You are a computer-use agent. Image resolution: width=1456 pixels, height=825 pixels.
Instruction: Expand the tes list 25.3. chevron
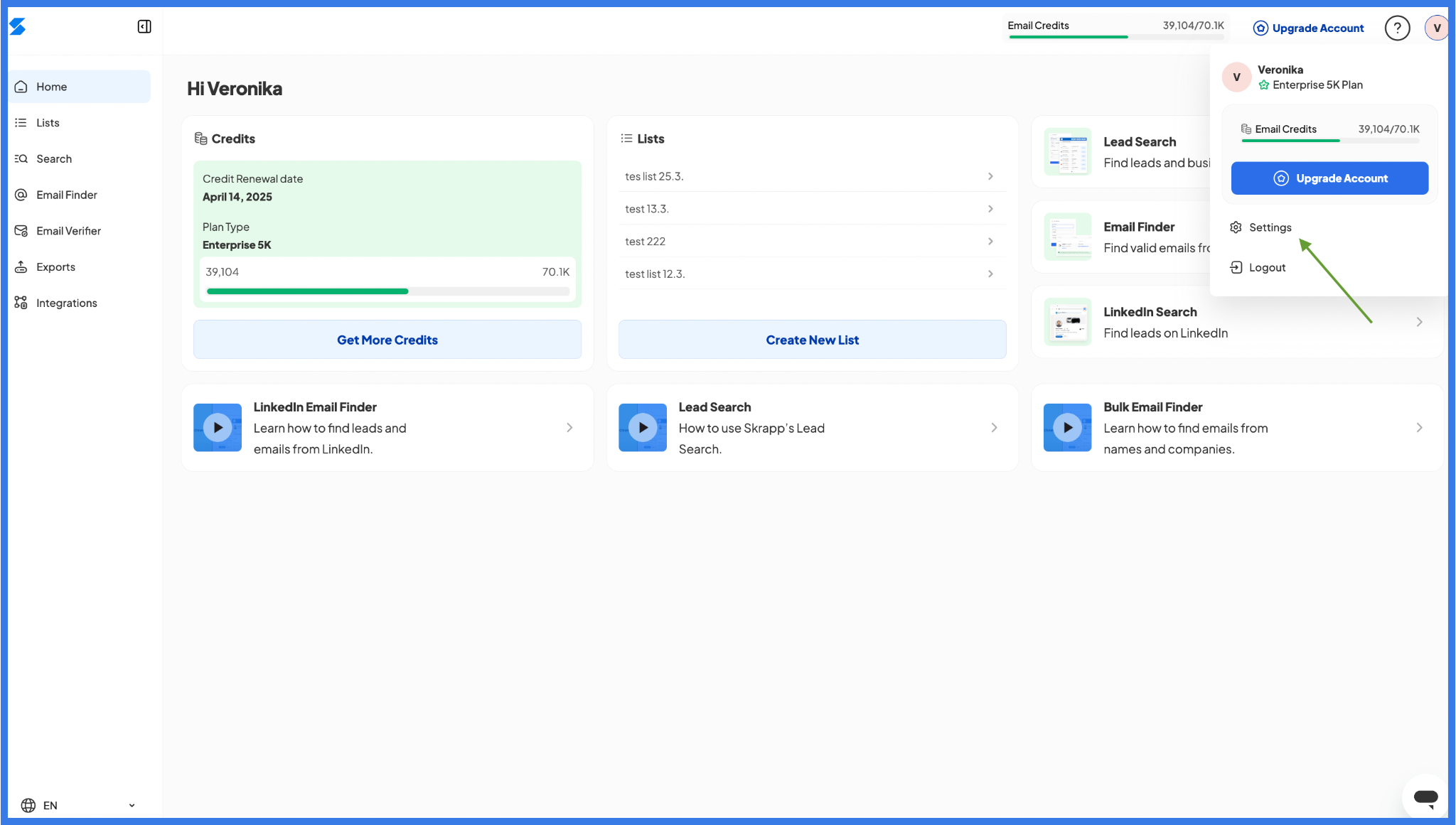point(990,176)
